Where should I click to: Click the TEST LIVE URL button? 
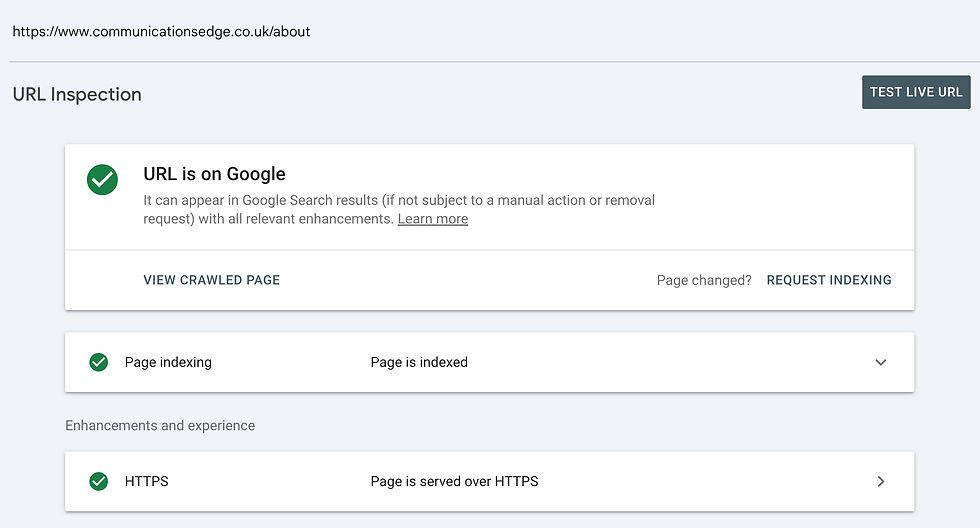(x=916, y=92)
